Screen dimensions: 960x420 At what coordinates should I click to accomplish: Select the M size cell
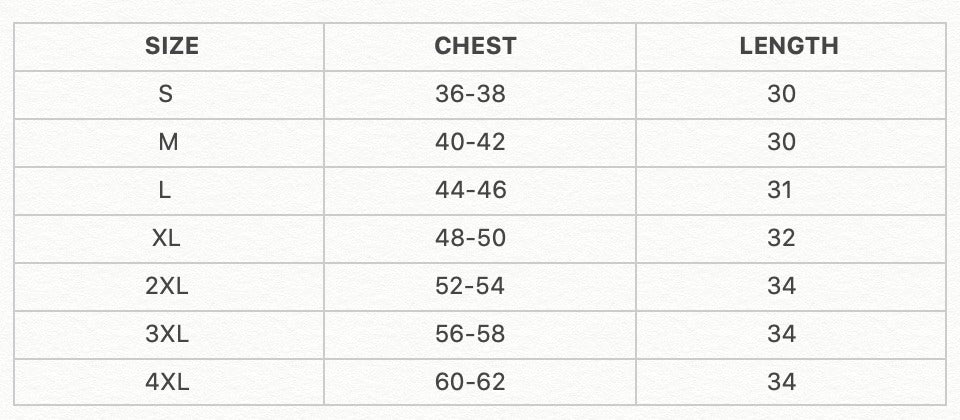[168, 142]
